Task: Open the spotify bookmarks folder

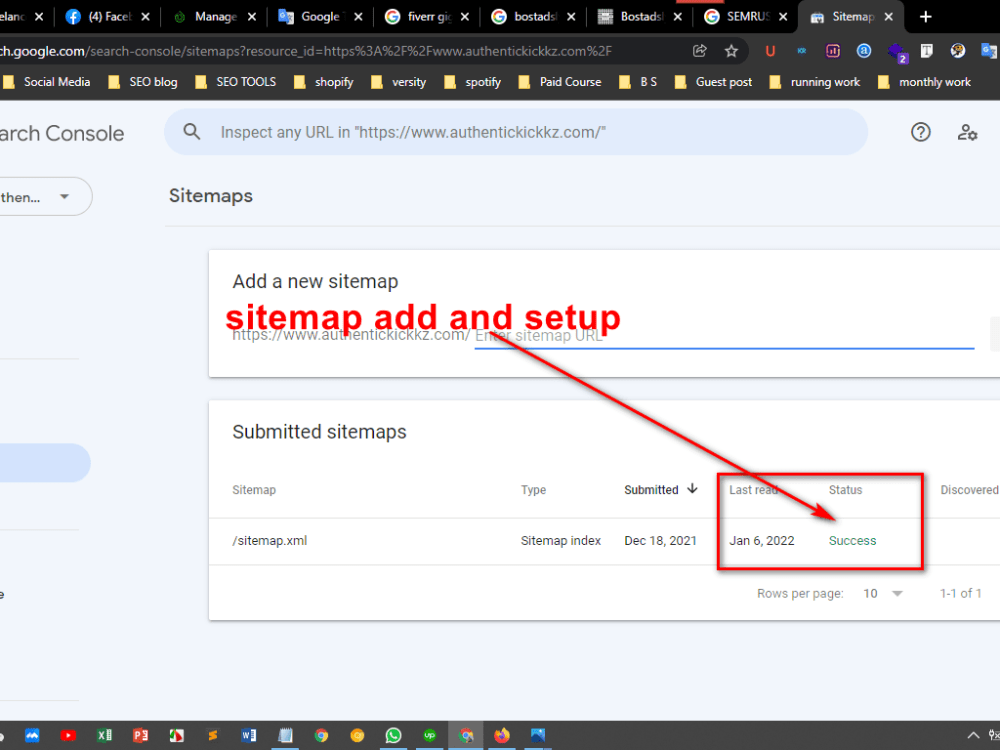Action: [x=473, y=82]
